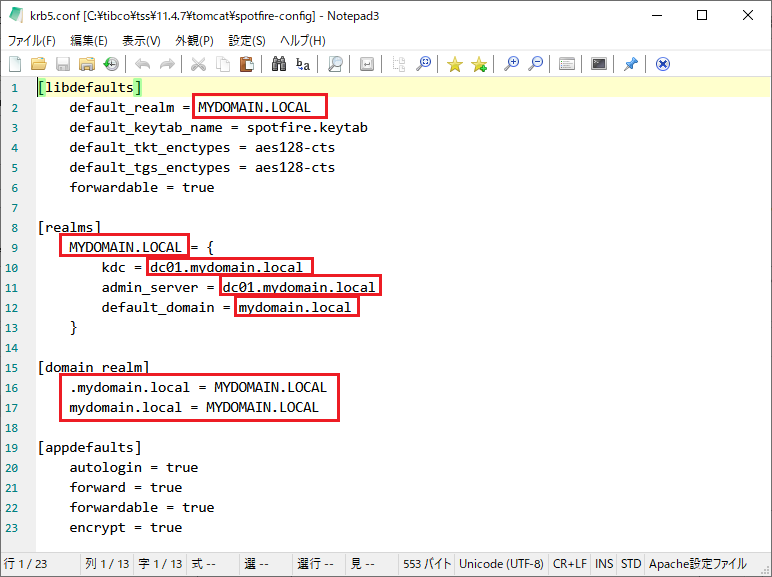This screenshot has height=577, width=772.
Task: Click the kdc = dc01.mydomain.local line
Action: click(202, 267)
